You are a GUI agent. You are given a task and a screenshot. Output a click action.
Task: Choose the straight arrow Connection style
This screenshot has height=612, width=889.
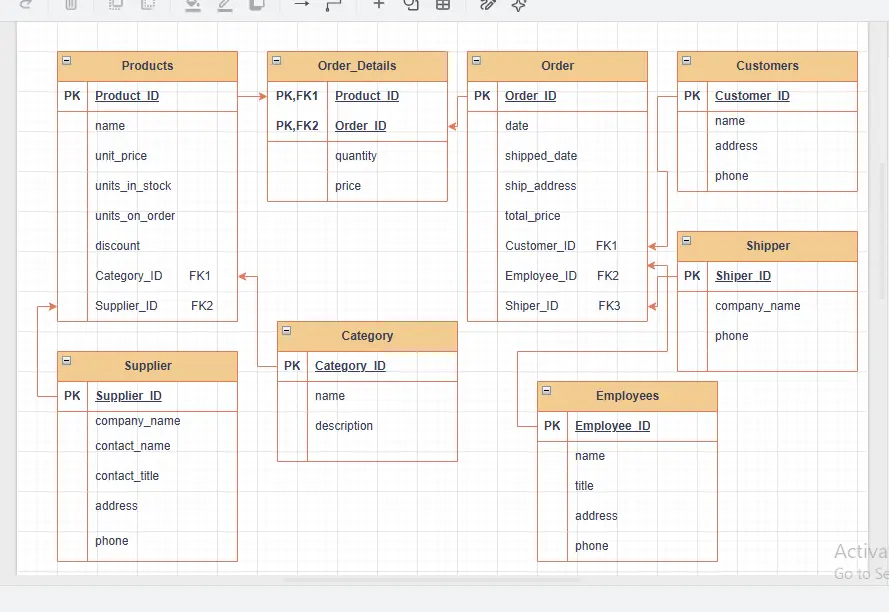pos(302,4)
